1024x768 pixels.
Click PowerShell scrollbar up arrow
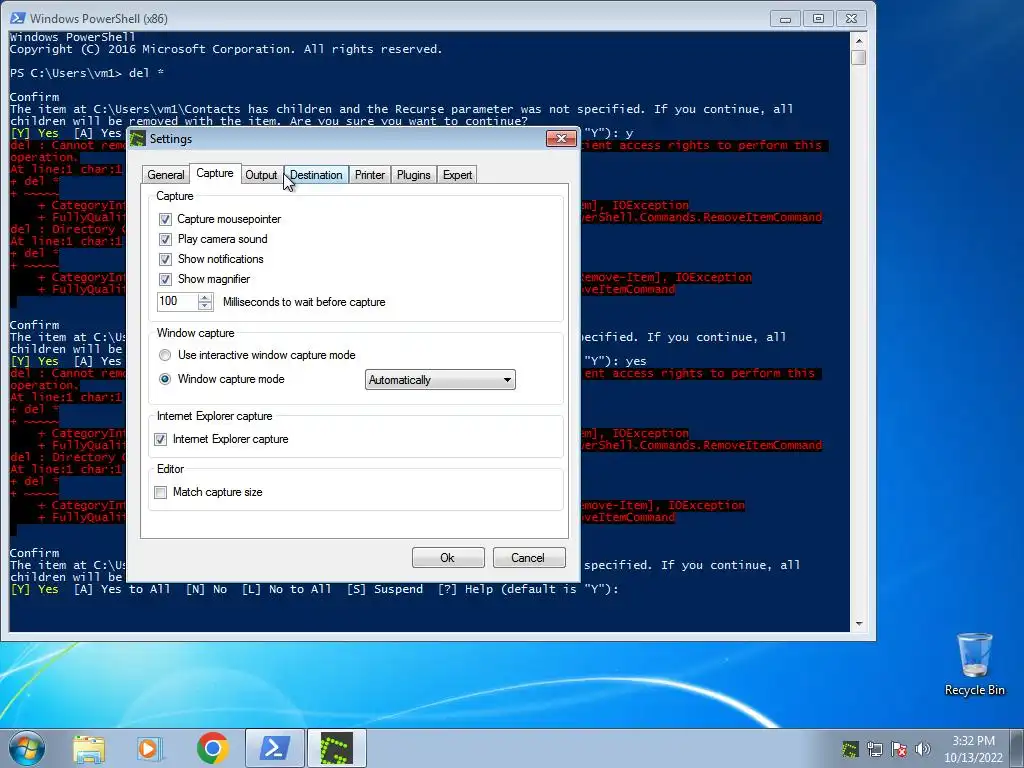859,40
